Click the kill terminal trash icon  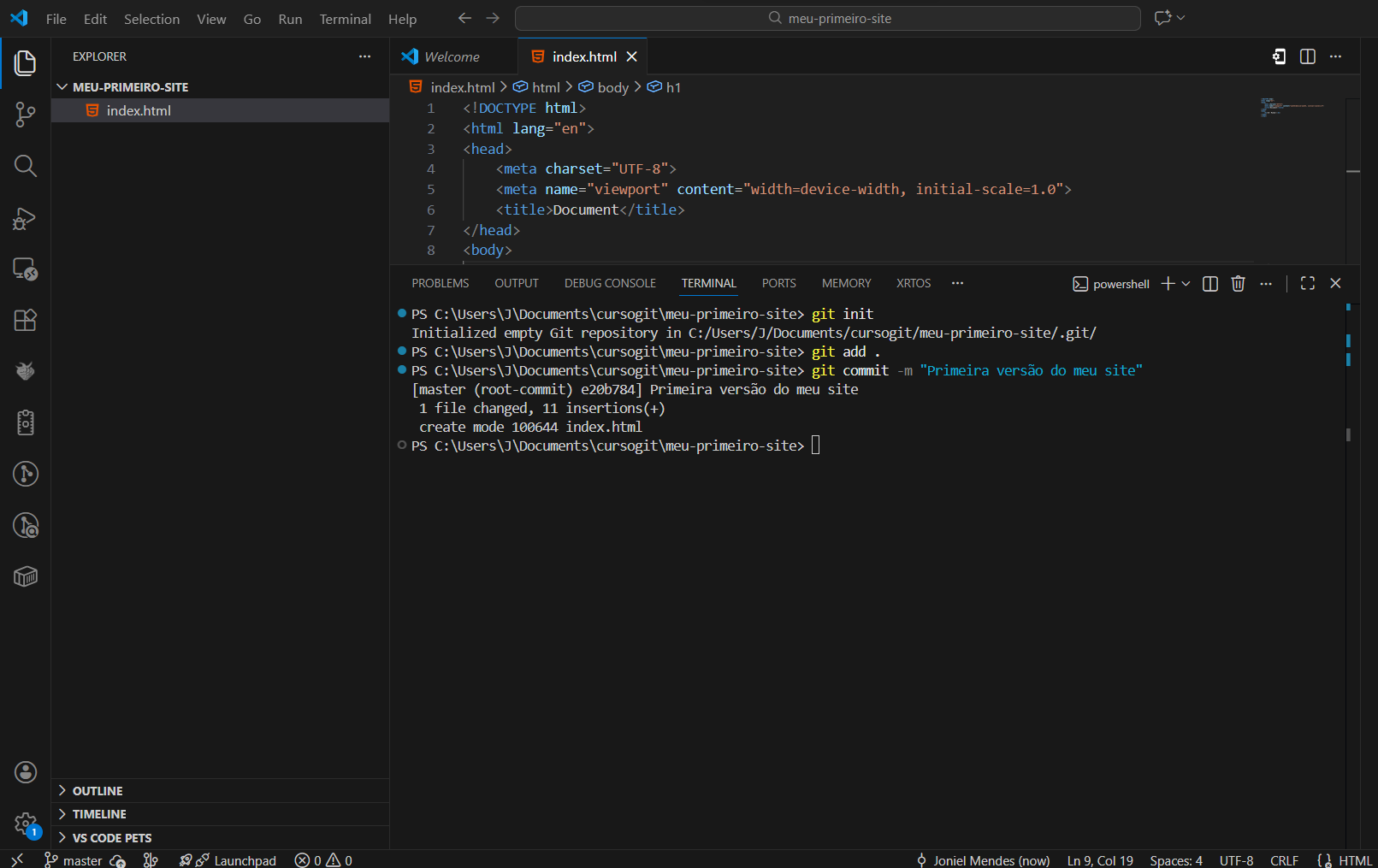point(1238,283)
